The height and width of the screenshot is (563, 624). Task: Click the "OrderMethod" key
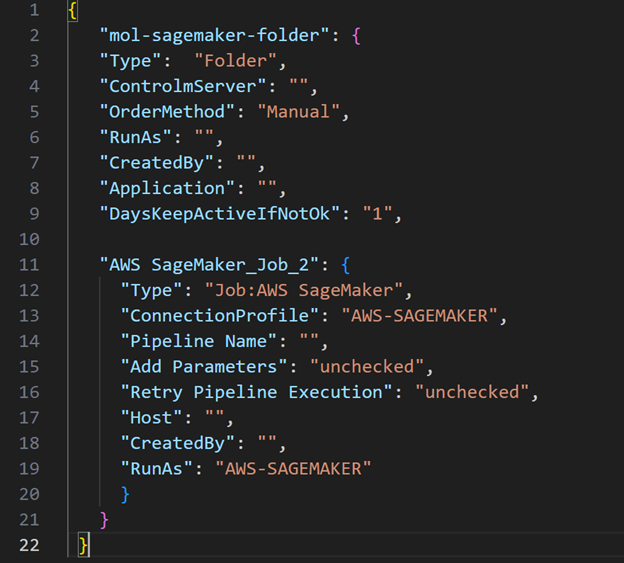[x=167, y=112]
